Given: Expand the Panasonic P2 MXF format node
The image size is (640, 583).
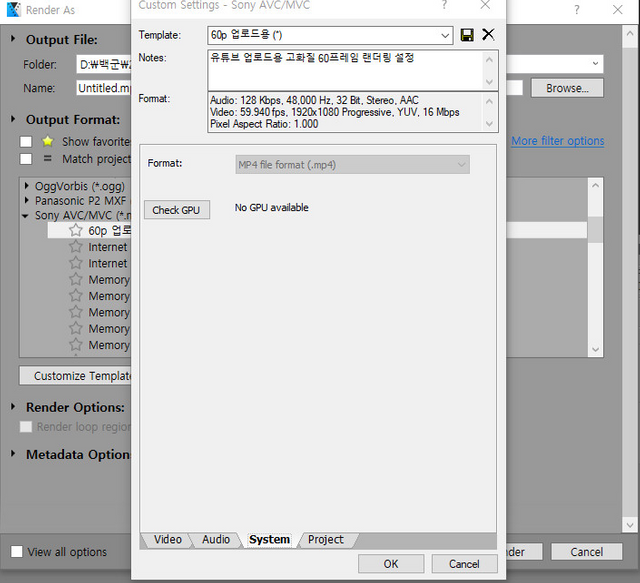Looking at the screenshot, I should (x=27, y=200).
